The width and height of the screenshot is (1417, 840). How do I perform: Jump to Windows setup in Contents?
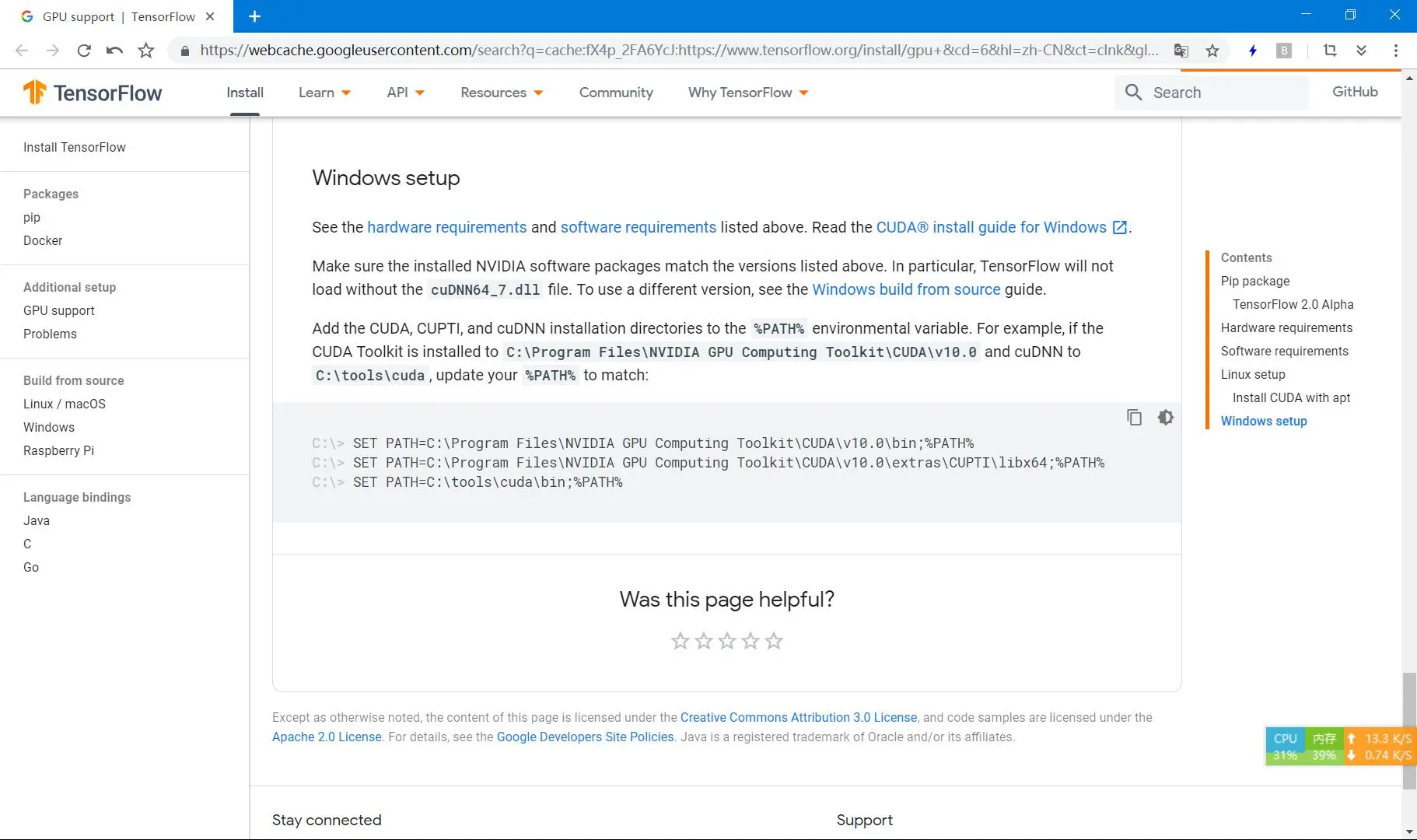(x=1264, y=421)
